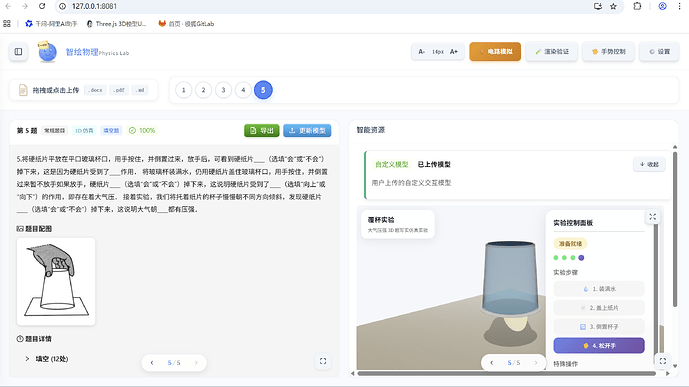
Task: Go to previous question in left pager
Action: (152, 362)
